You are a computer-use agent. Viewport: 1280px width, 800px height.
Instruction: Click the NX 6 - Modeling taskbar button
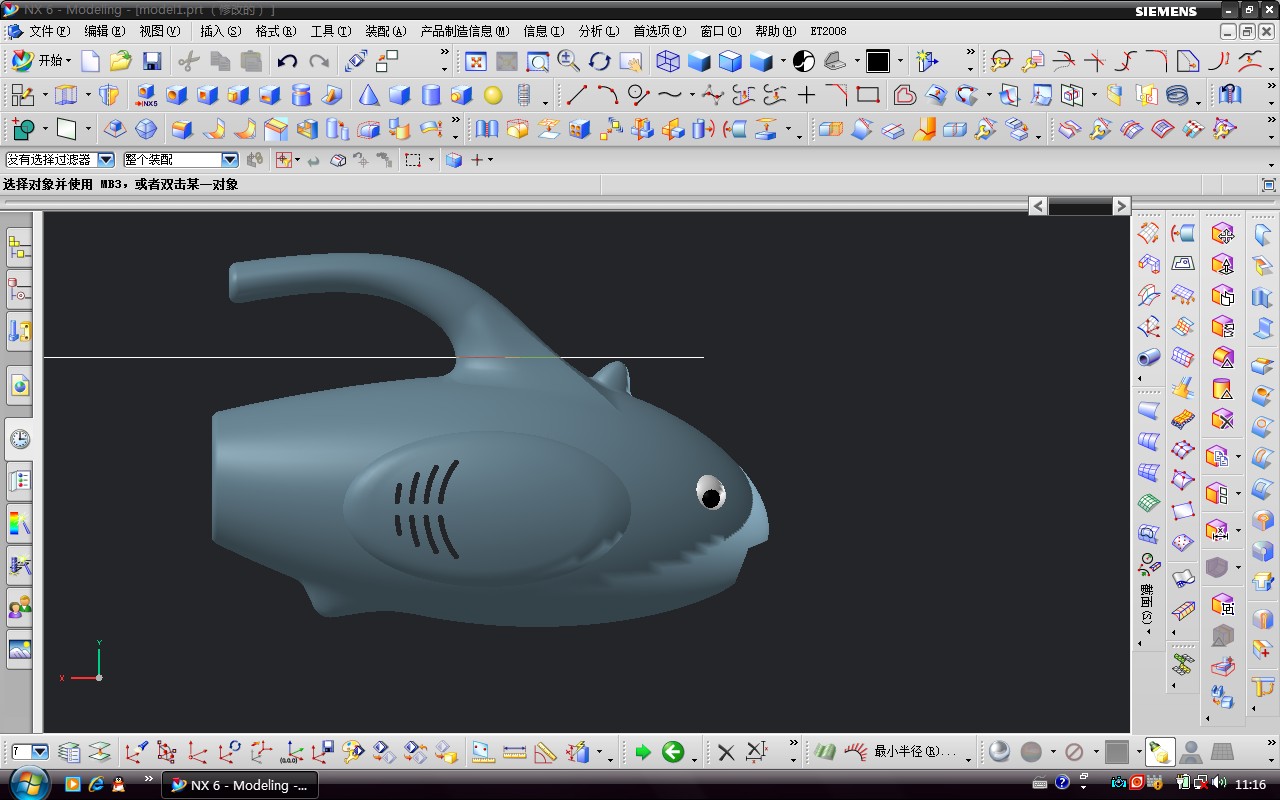(x=240, y=785)
